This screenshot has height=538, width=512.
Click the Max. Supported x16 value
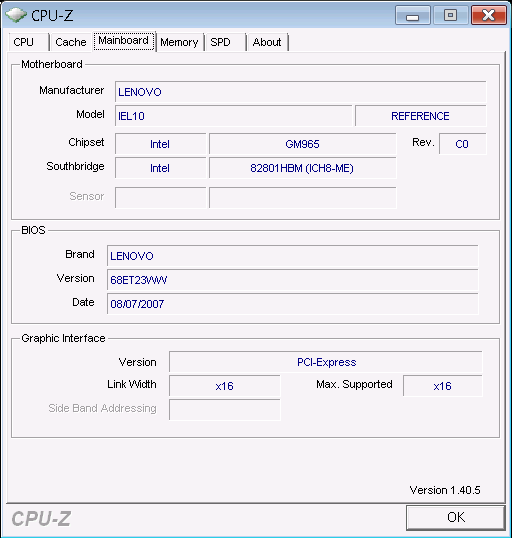click(x=443, y=386)
